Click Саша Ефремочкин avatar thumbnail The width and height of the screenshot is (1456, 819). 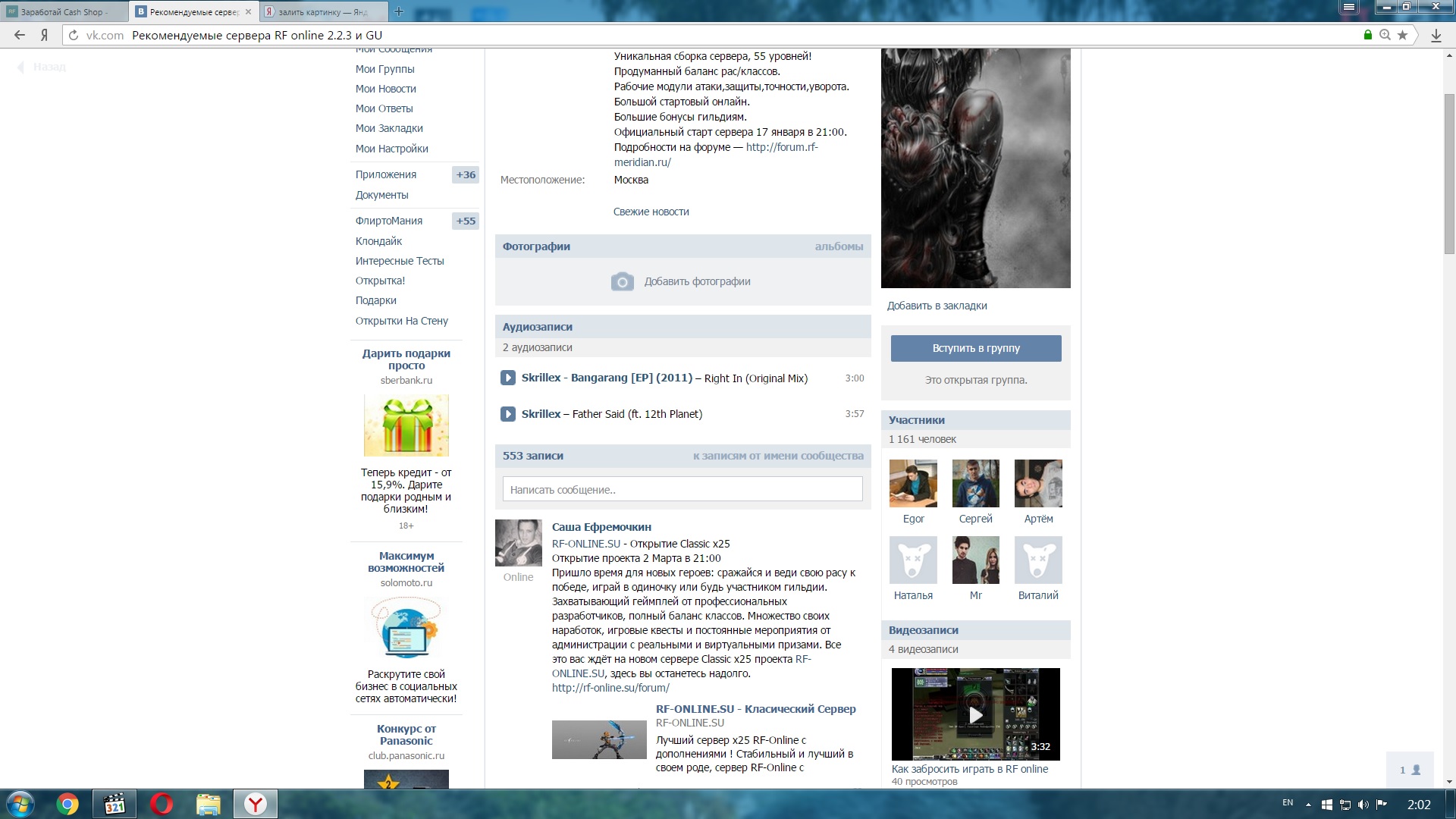point(518,543)
